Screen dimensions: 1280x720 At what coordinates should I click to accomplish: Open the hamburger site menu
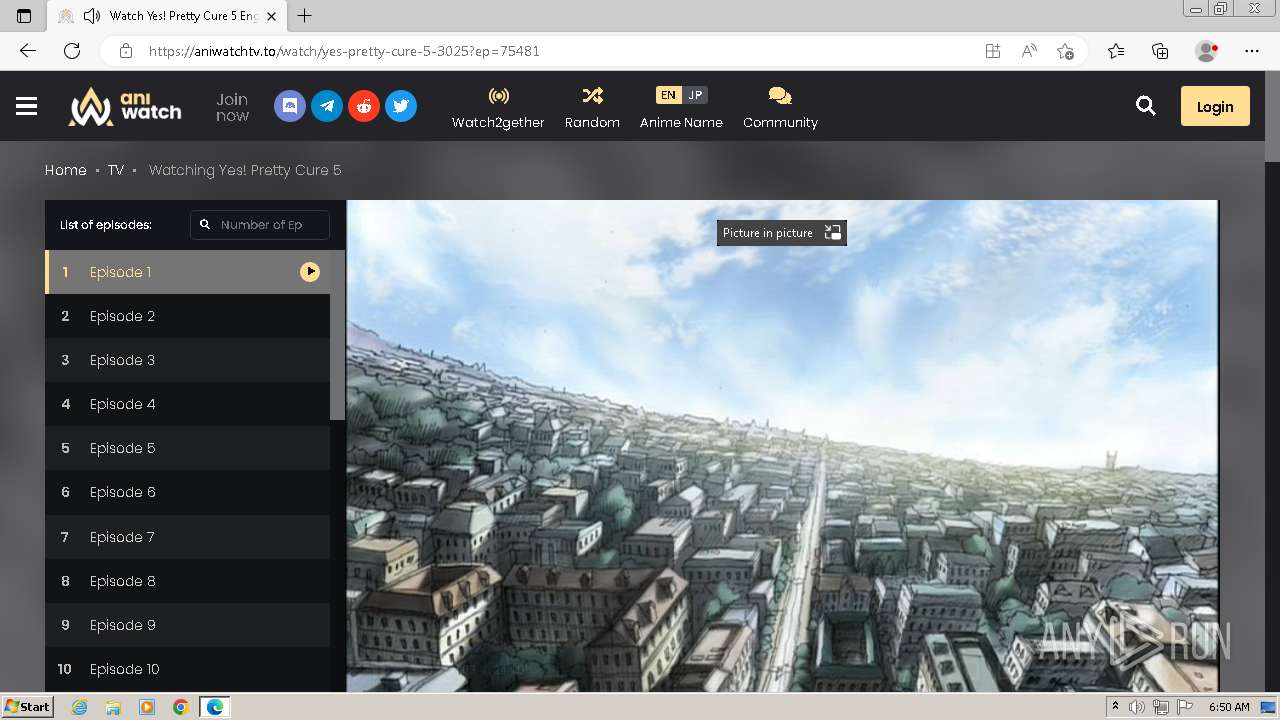coord(27,106)
